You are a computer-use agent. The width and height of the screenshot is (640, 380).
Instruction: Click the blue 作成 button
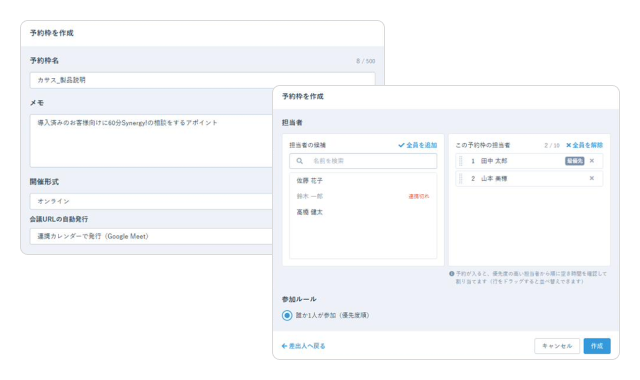(x=597, y=346)
